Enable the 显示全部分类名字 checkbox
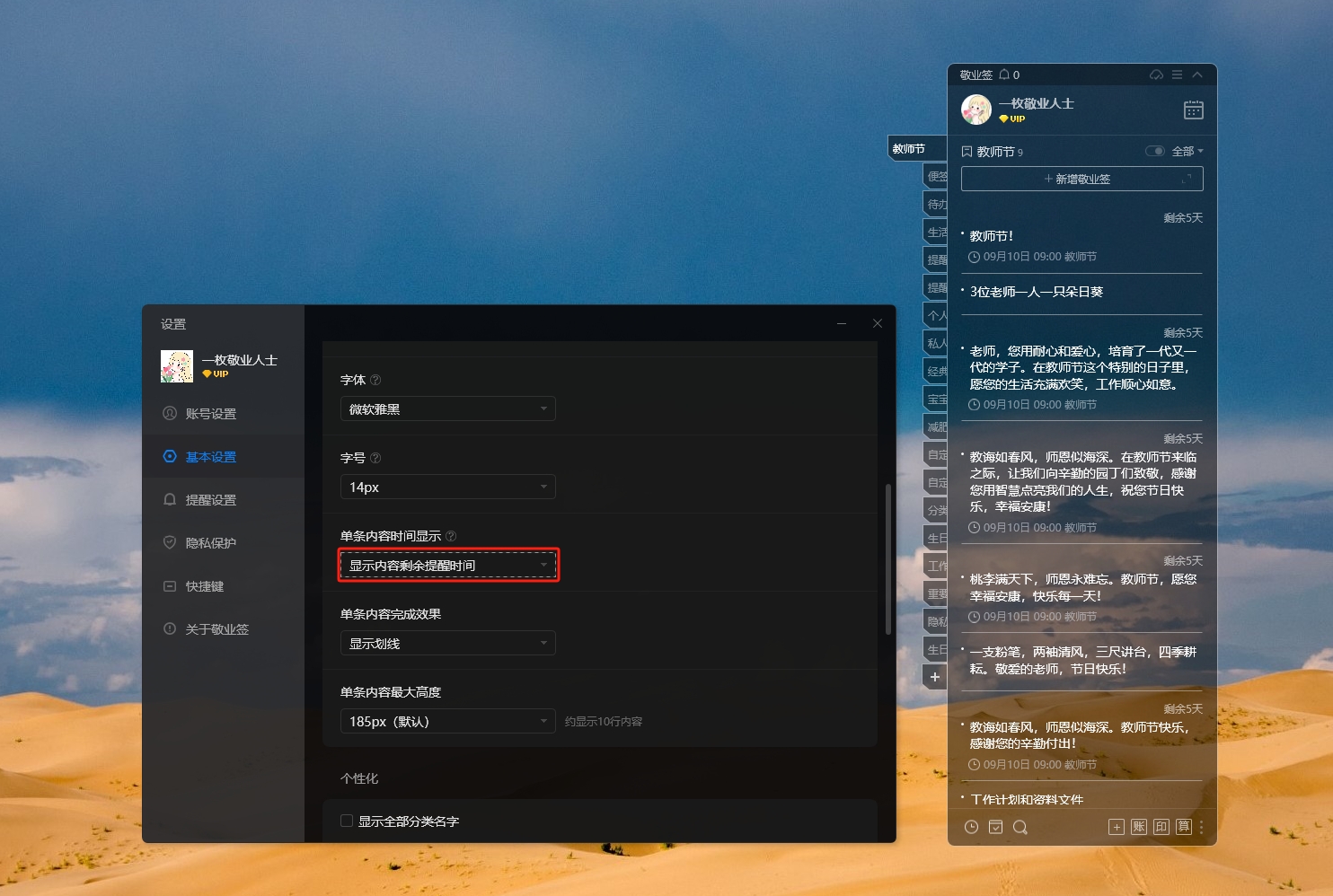 point(347,821)
